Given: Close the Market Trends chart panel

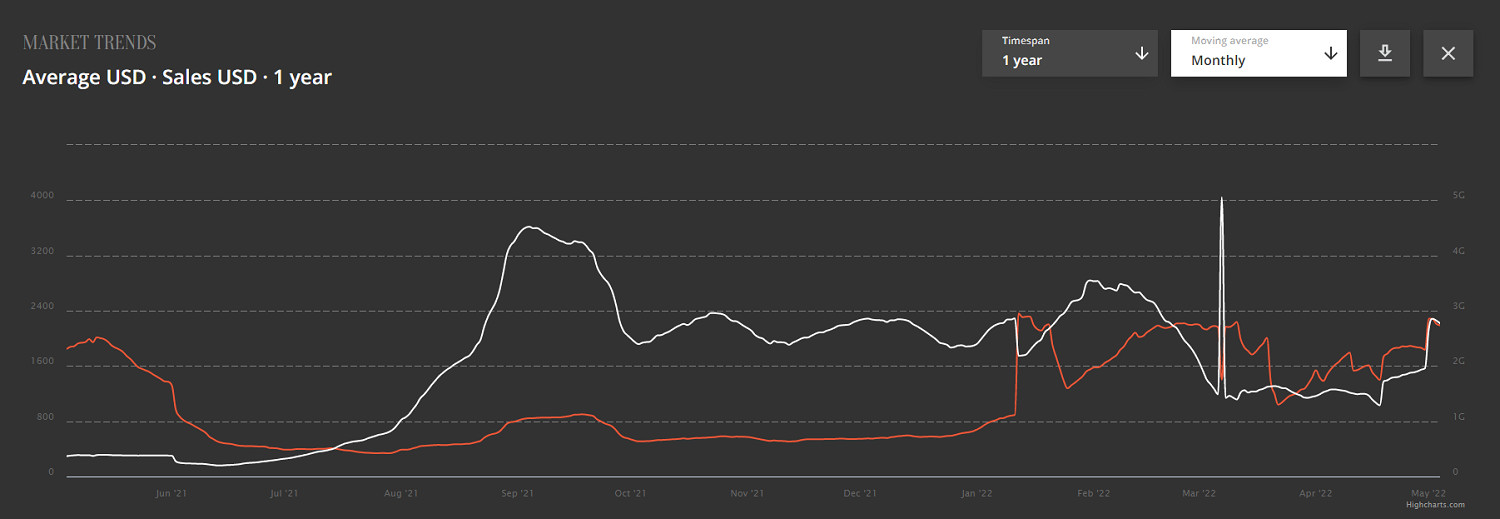Looking at the screenshot, I should (1447, 53).
